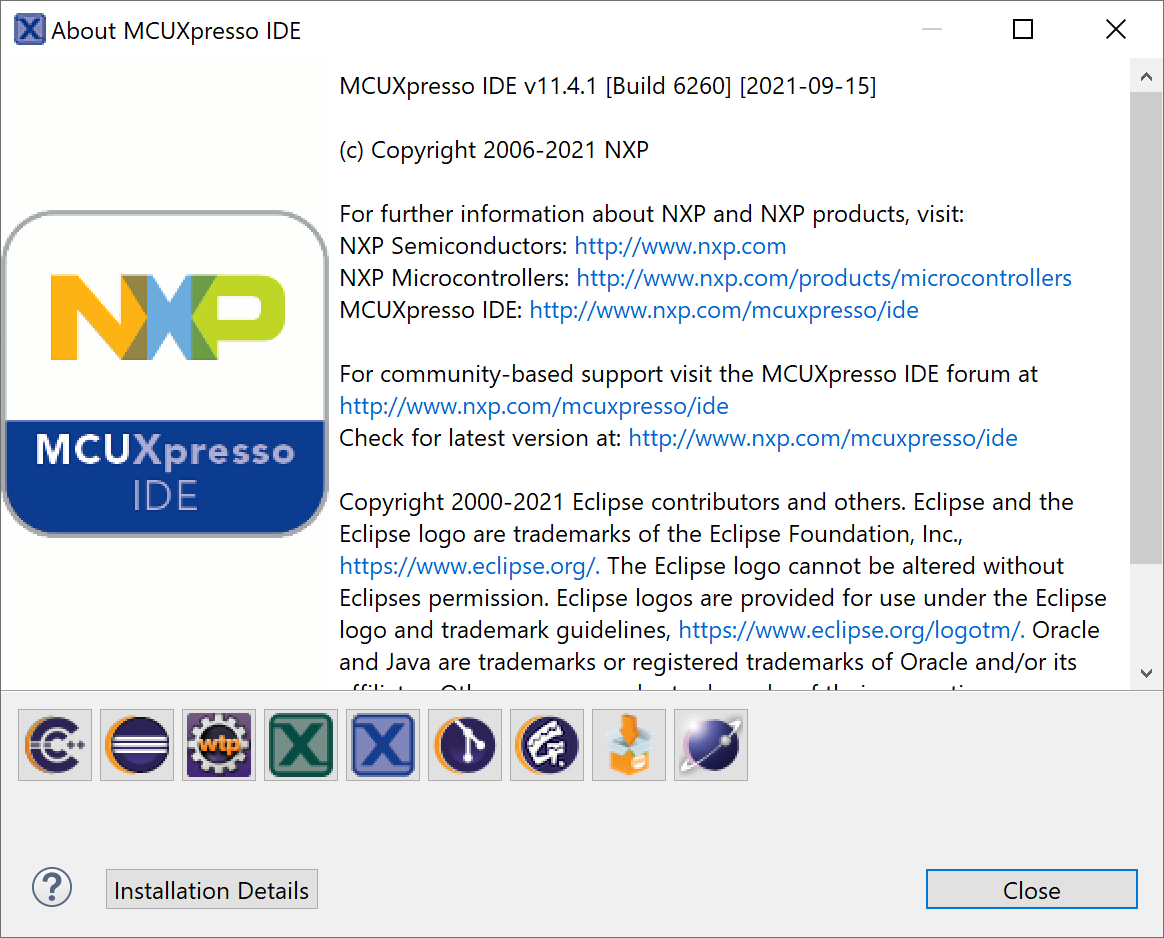Open the NXP Microcontrollers products link
Image resolution: width=1164 pixels, height=938 pixels.
pos(824,278)
